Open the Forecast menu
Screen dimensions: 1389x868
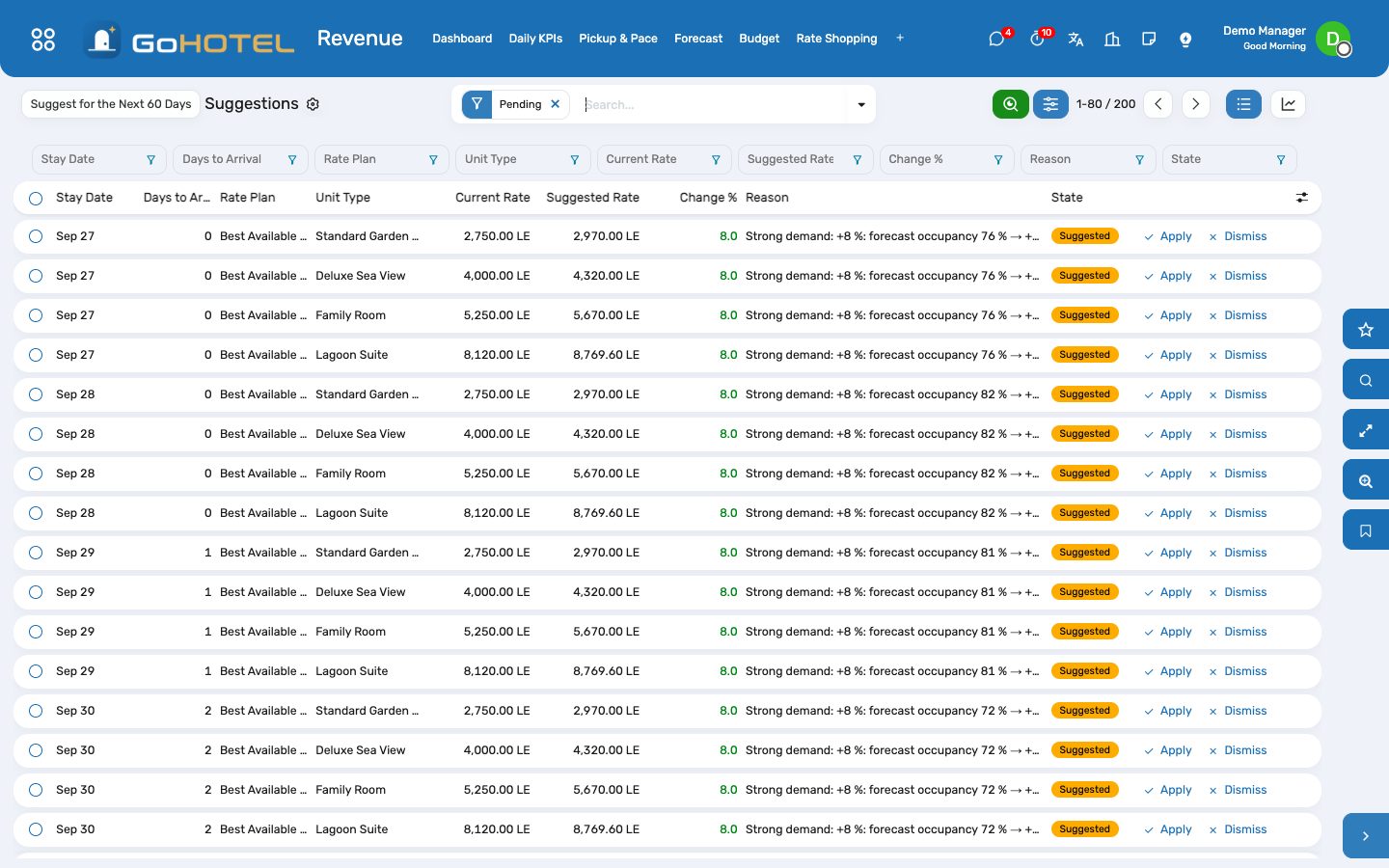pos(698,39)
